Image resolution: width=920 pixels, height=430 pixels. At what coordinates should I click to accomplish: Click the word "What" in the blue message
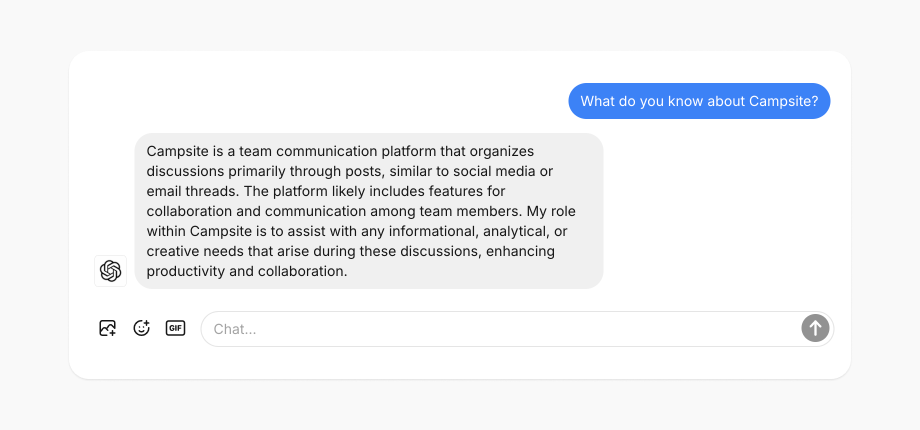[x=598, y=101]
